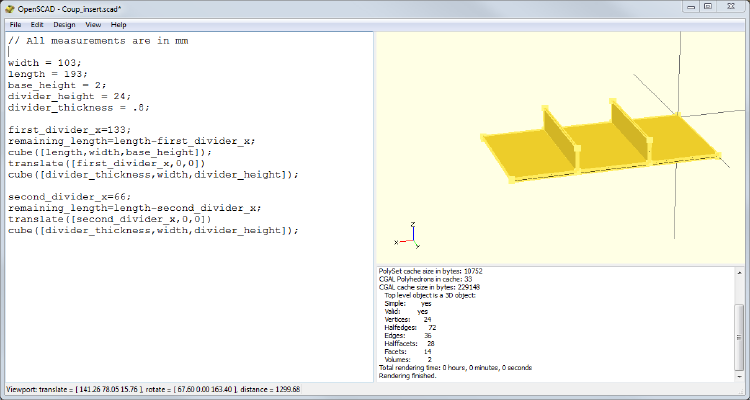
Task: Open the File menu
Action: coord(15,24)
